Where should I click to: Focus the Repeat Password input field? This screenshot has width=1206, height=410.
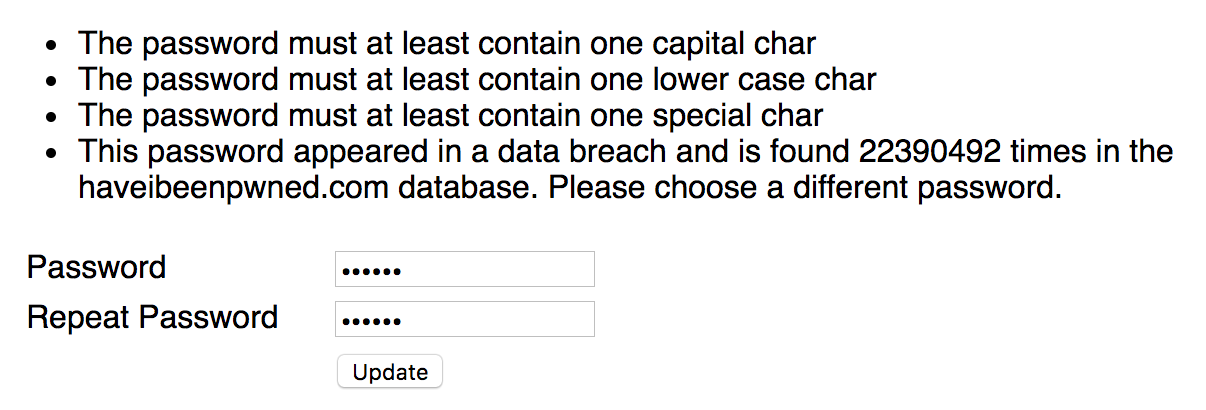(465, 319)
